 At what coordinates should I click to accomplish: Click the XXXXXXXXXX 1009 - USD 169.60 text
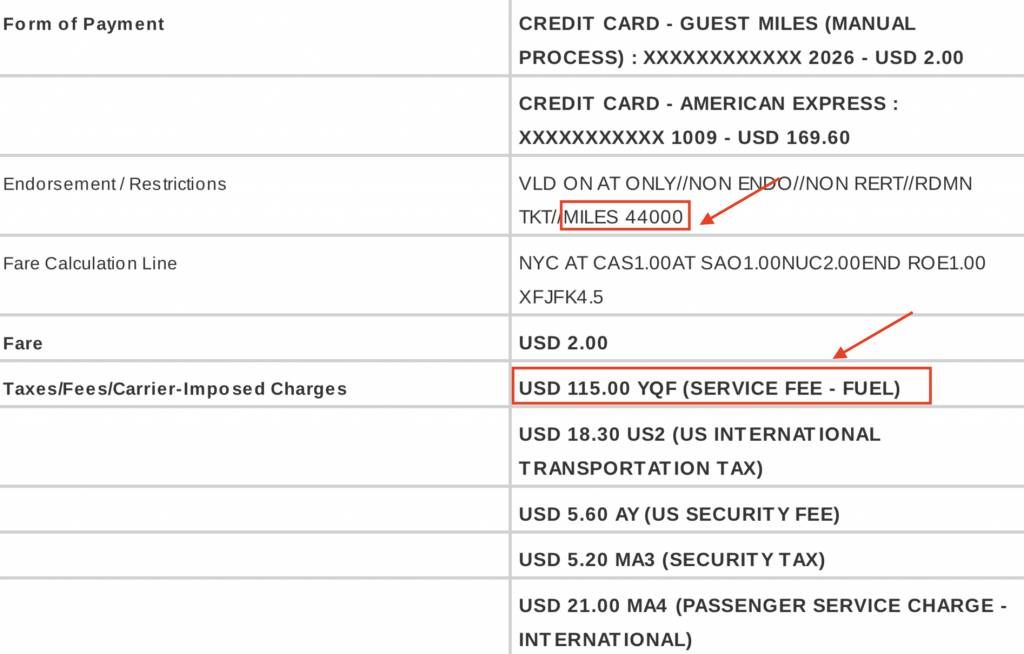tap(684, 138)
